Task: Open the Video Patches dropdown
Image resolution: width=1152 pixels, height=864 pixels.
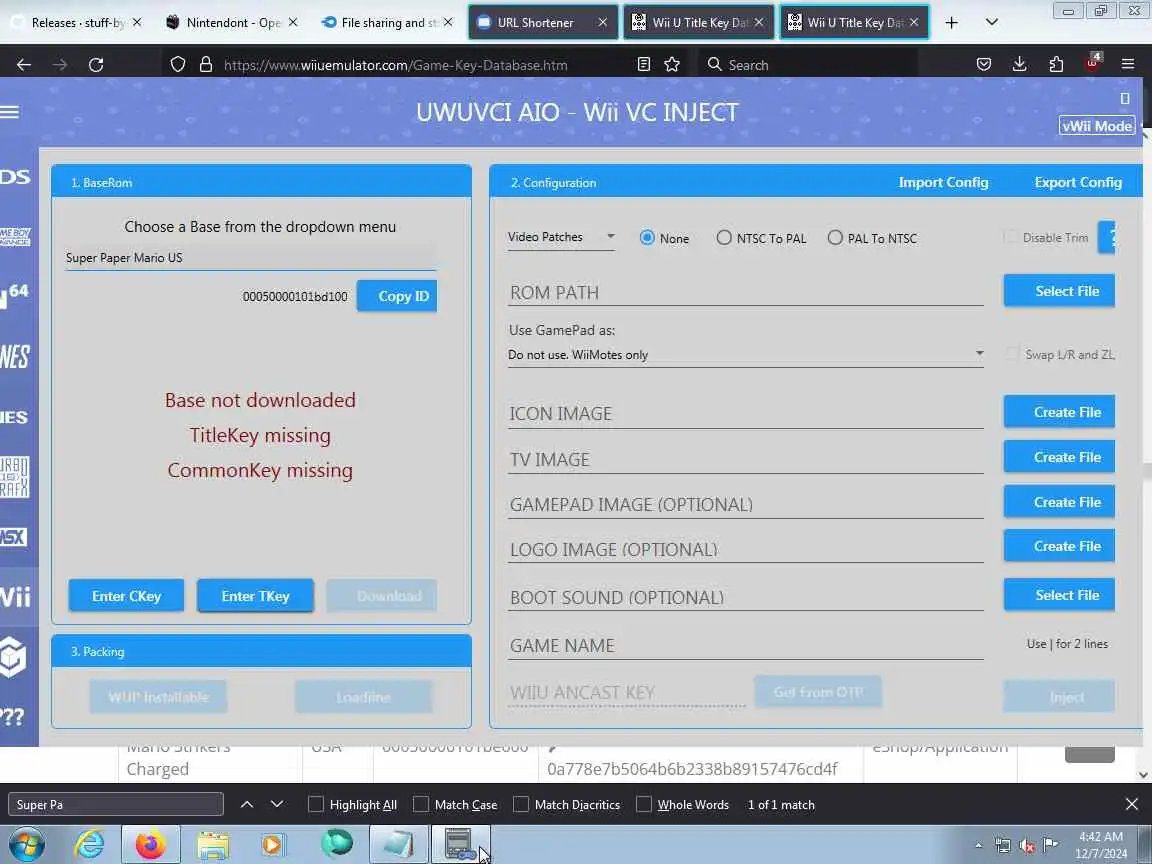Action: pyautogui.click(x=561, y=237)
